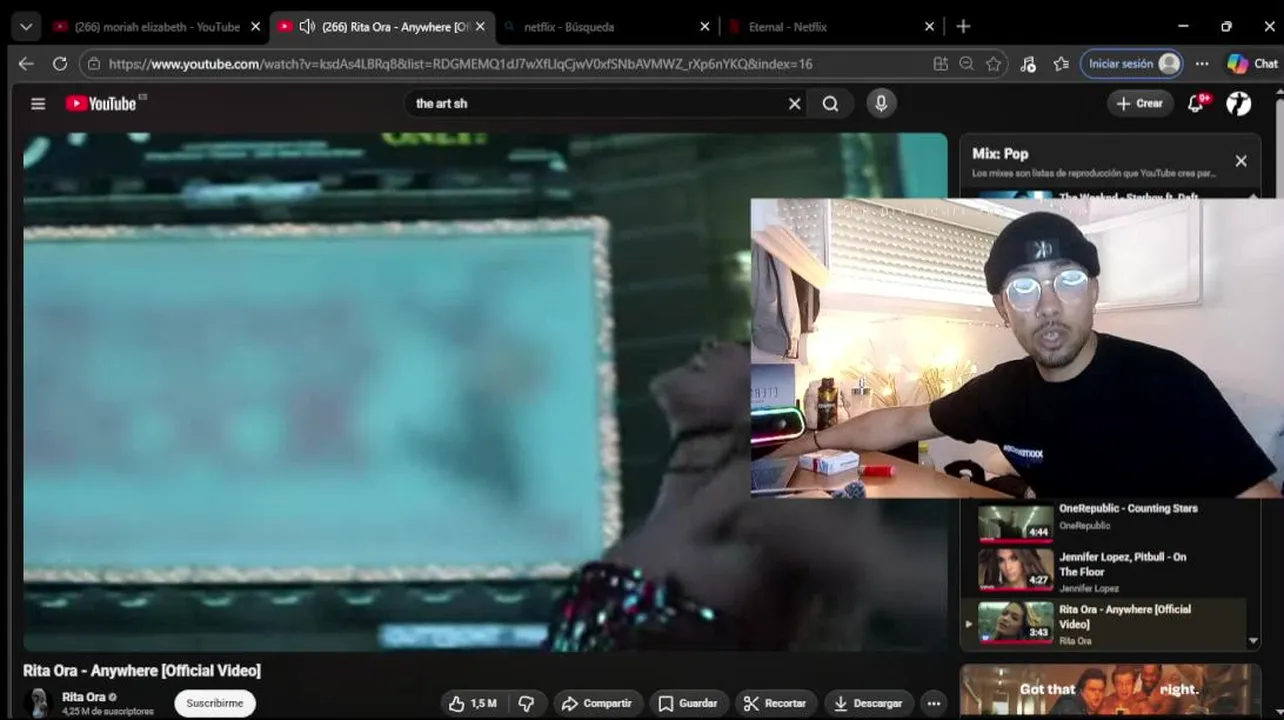This screenshot has height=720, width=1284.
Task: Switch to Eternal - Netflix tab
Action: point(830,27)
